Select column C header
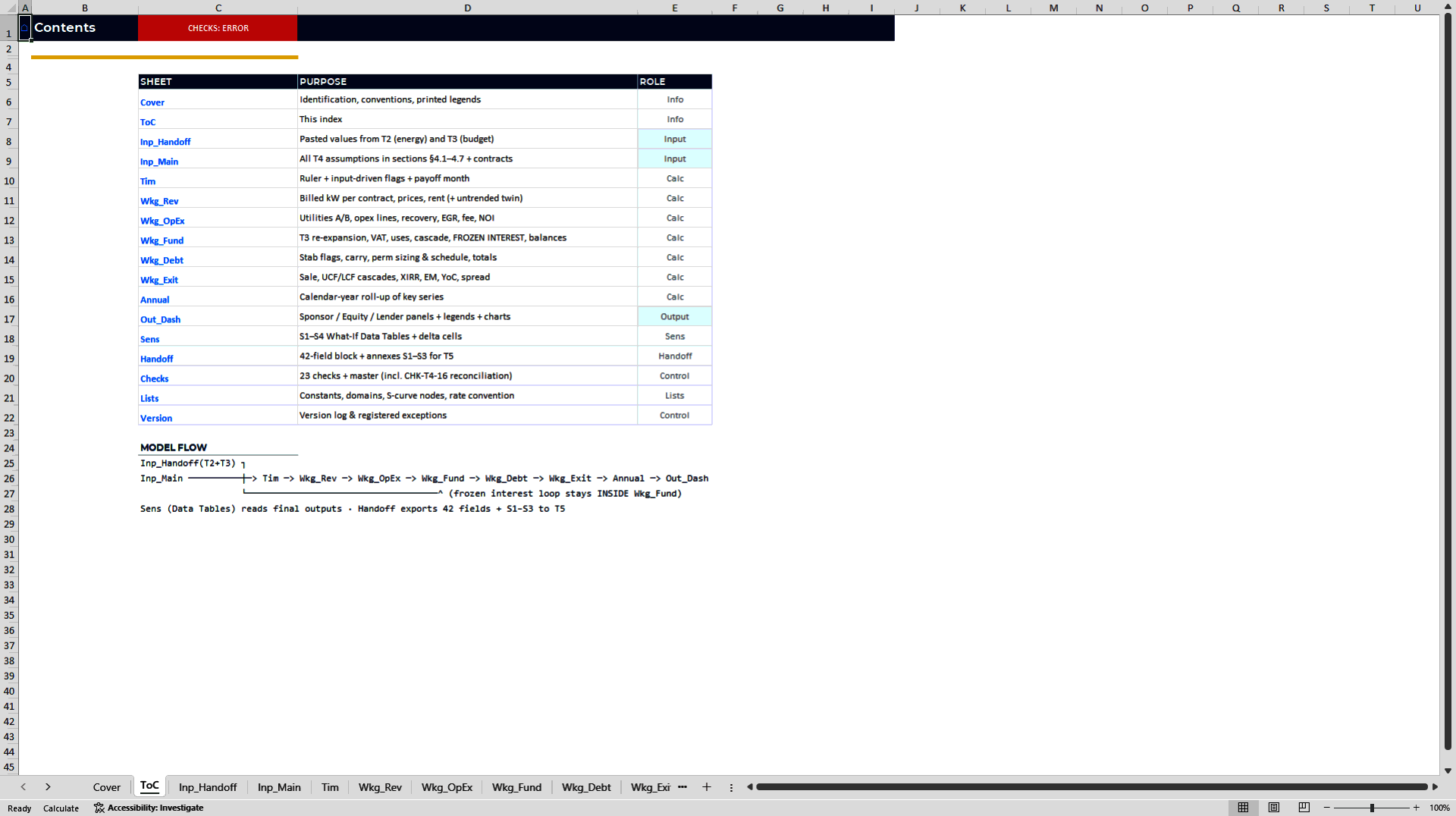The height and width of the screenshot is (816, 1456). click(218, 8)
